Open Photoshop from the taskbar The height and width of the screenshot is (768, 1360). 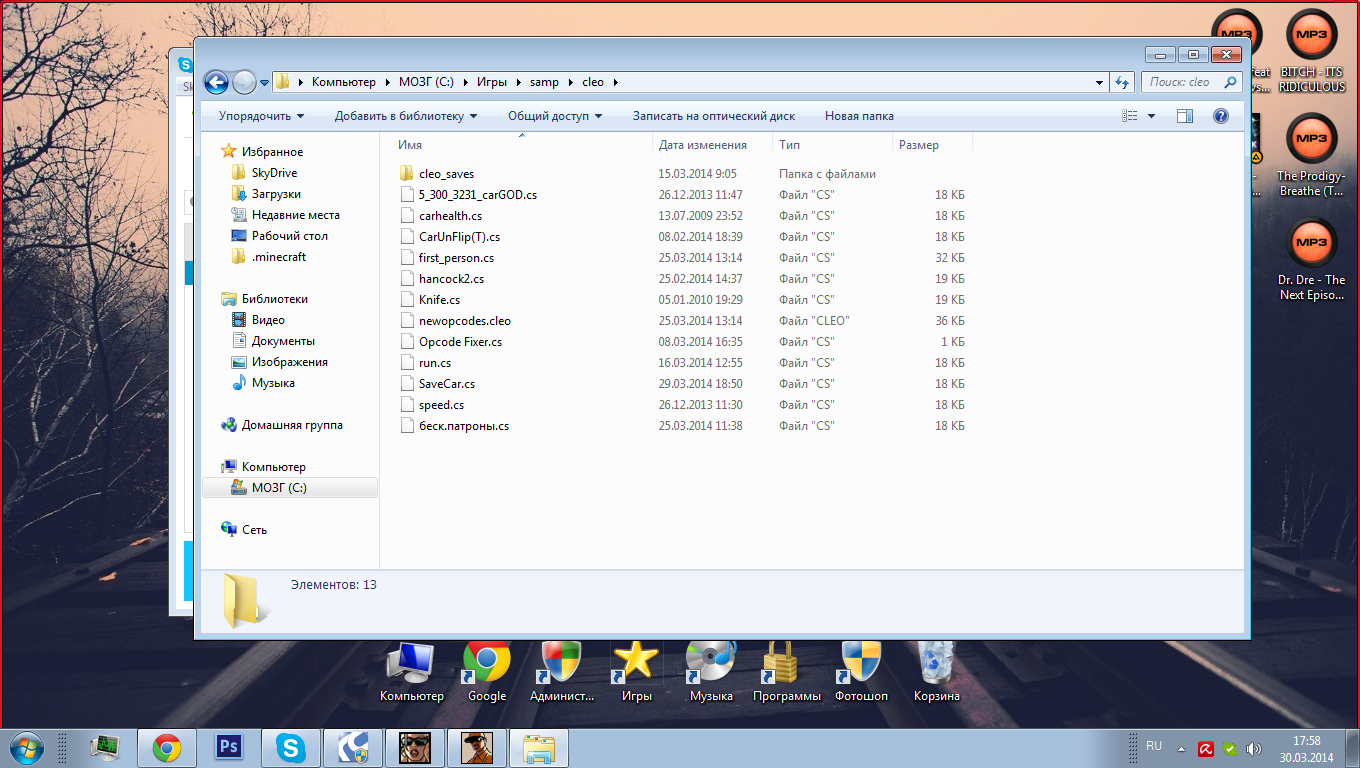click(x=229, y=747)
